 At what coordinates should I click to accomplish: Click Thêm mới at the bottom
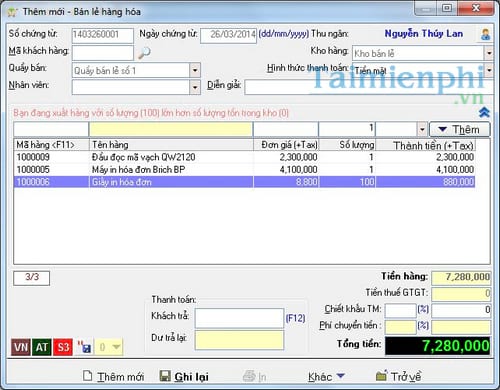pyautogui.click(x=113, y=377)
